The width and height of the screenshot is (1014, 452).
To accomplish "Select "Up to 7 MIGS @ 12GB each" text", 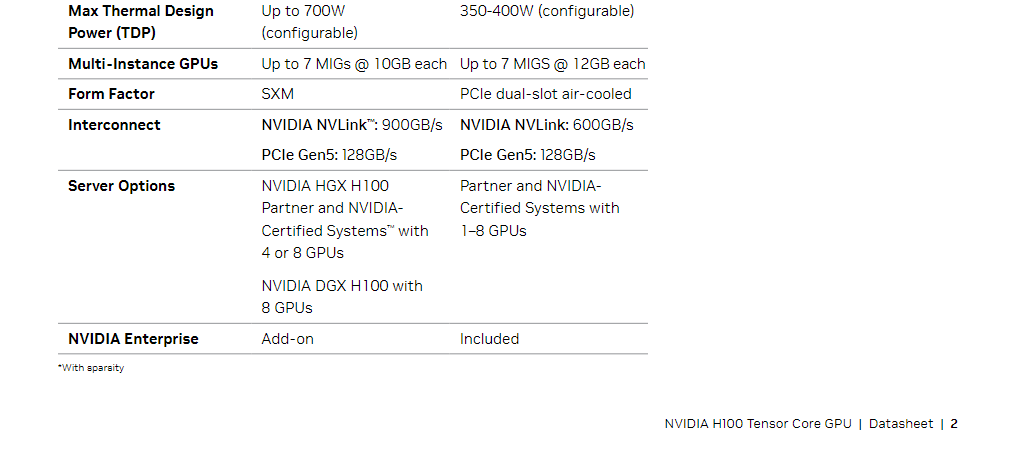I will [552, 64].
